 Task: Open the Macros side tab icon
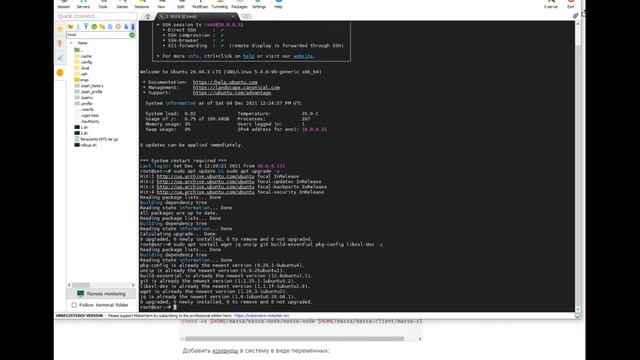(x=60, y=58)
